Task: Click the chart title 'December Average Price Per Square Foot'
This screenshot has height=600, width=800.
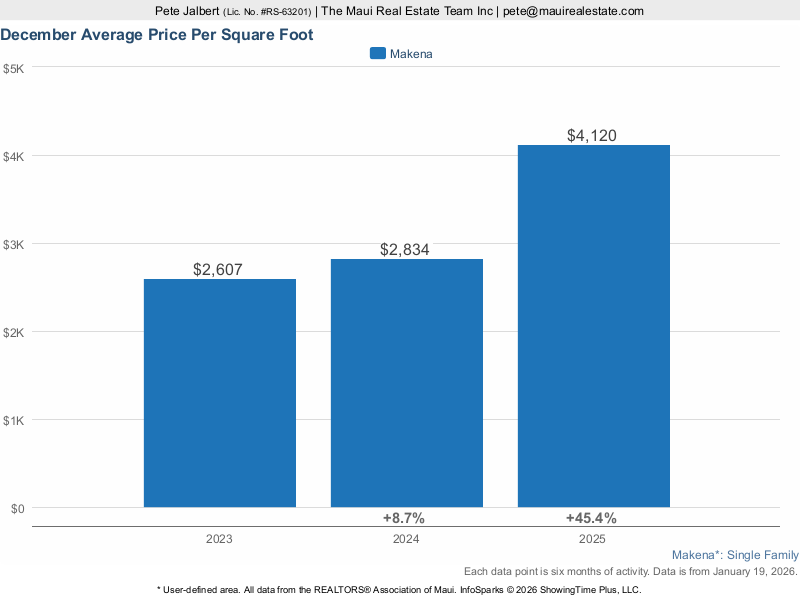Action: (x=157, y=34)
